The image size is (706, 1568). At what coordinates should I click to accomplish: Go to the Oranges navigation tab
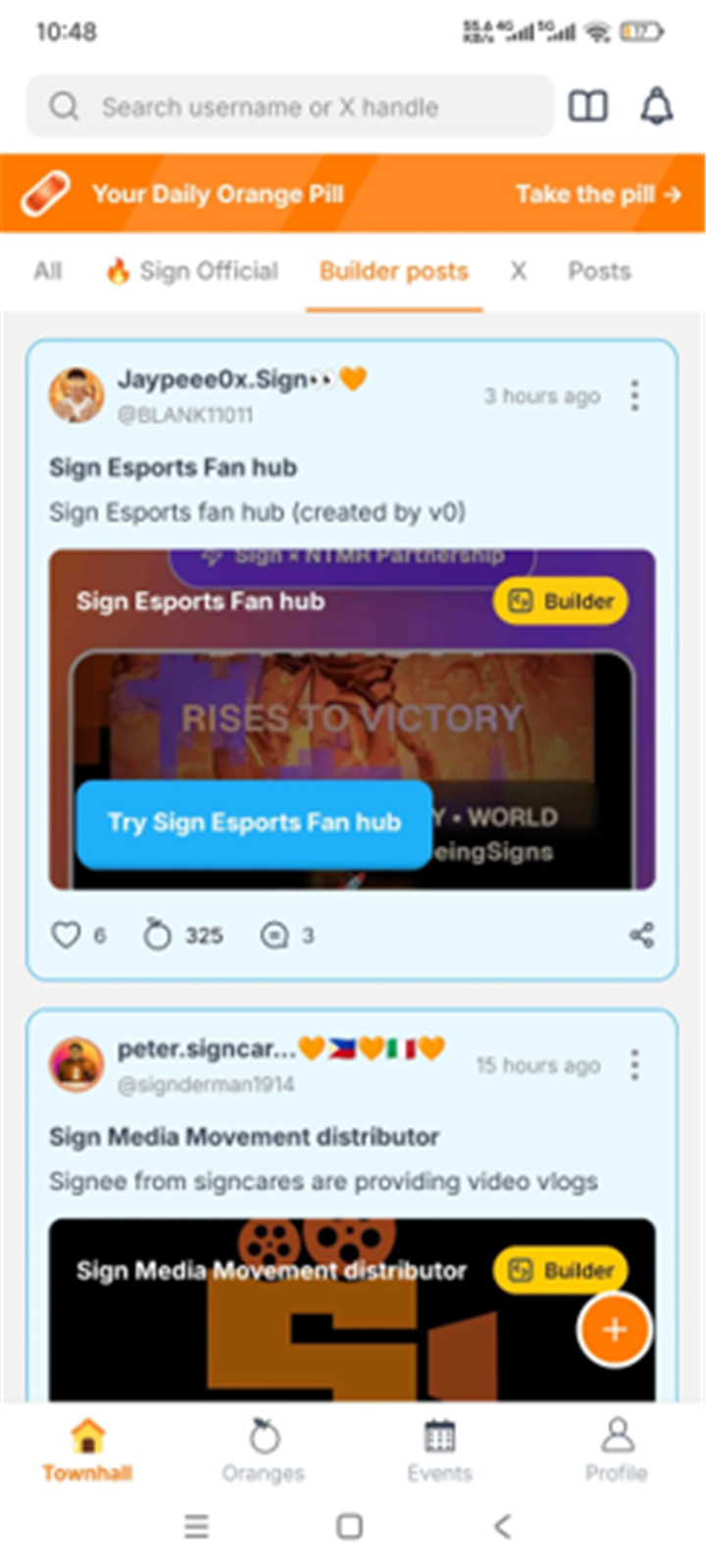click(264, 1450)
